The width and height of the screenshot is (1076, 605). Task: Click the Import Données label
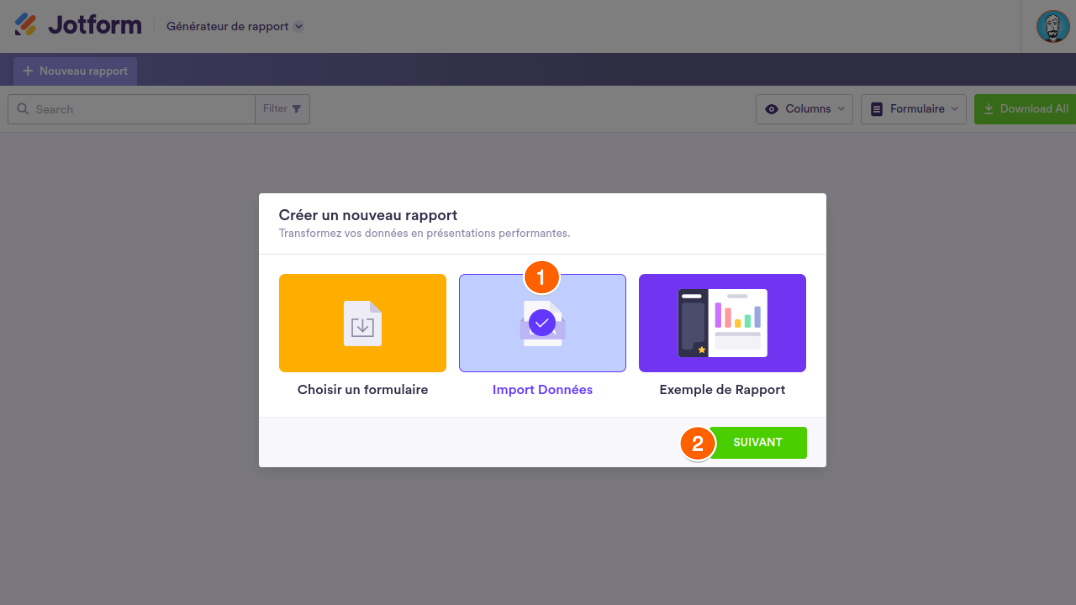tap(542, 390)
